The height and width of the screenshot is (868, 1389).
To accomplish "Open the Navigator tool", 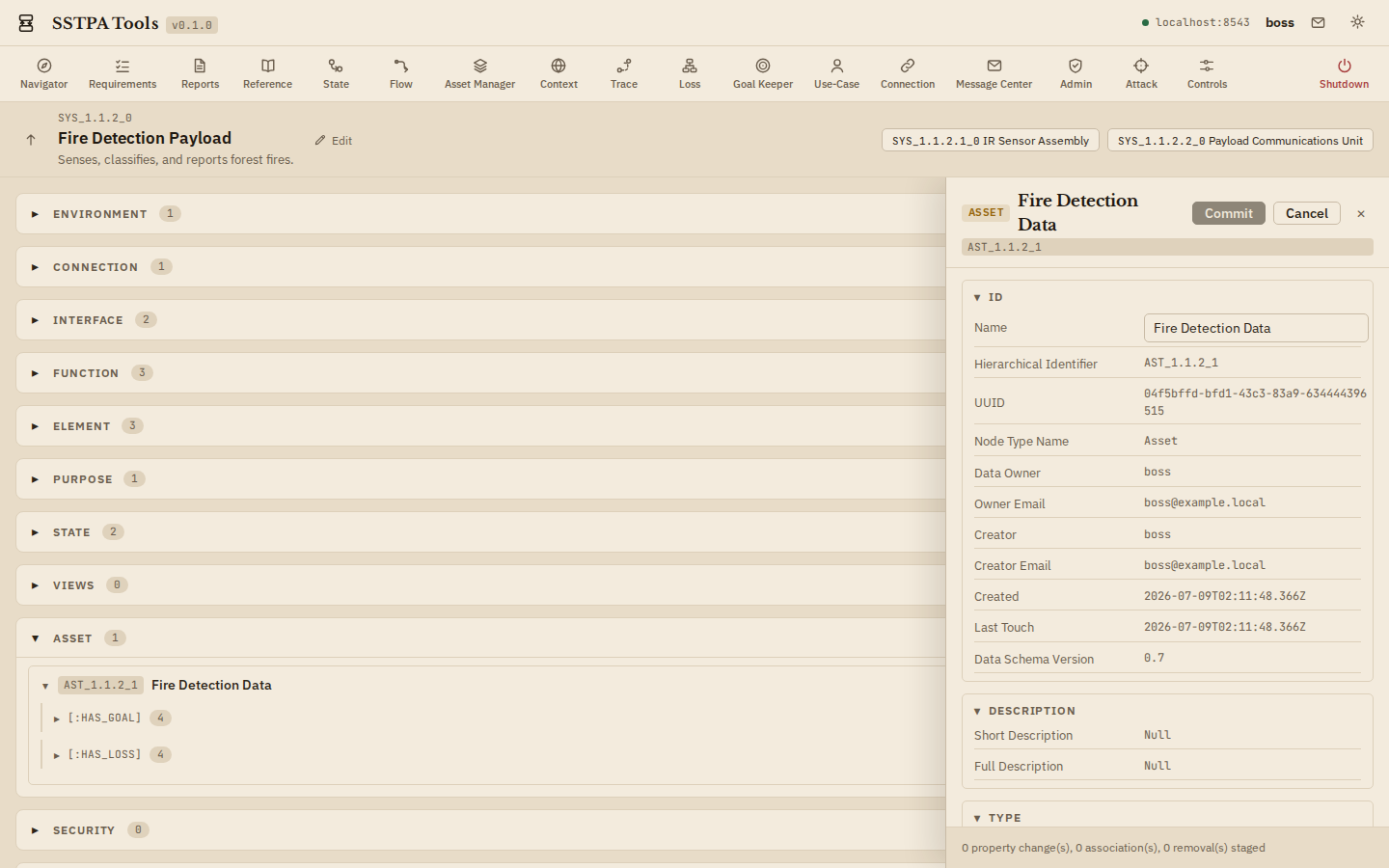I will pyautogui.click(x=43, y=73).
